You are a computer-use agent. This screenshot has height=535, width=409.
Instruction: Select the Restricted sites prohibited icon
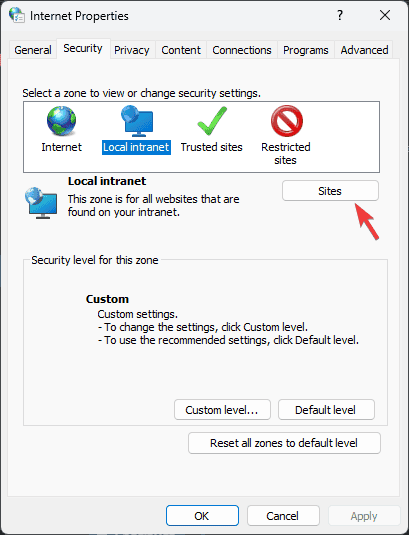click(287, 121)
